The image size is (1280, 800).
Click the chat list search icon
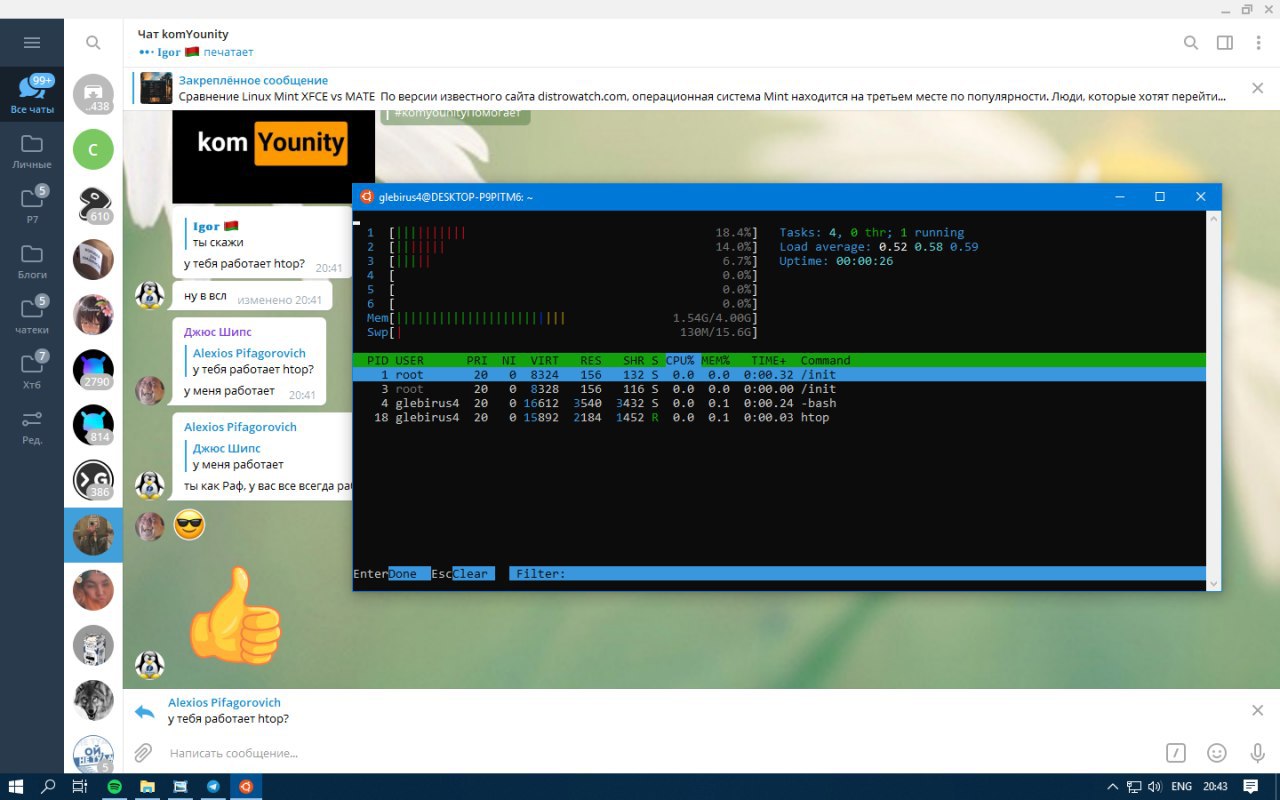tap(93, 43)
